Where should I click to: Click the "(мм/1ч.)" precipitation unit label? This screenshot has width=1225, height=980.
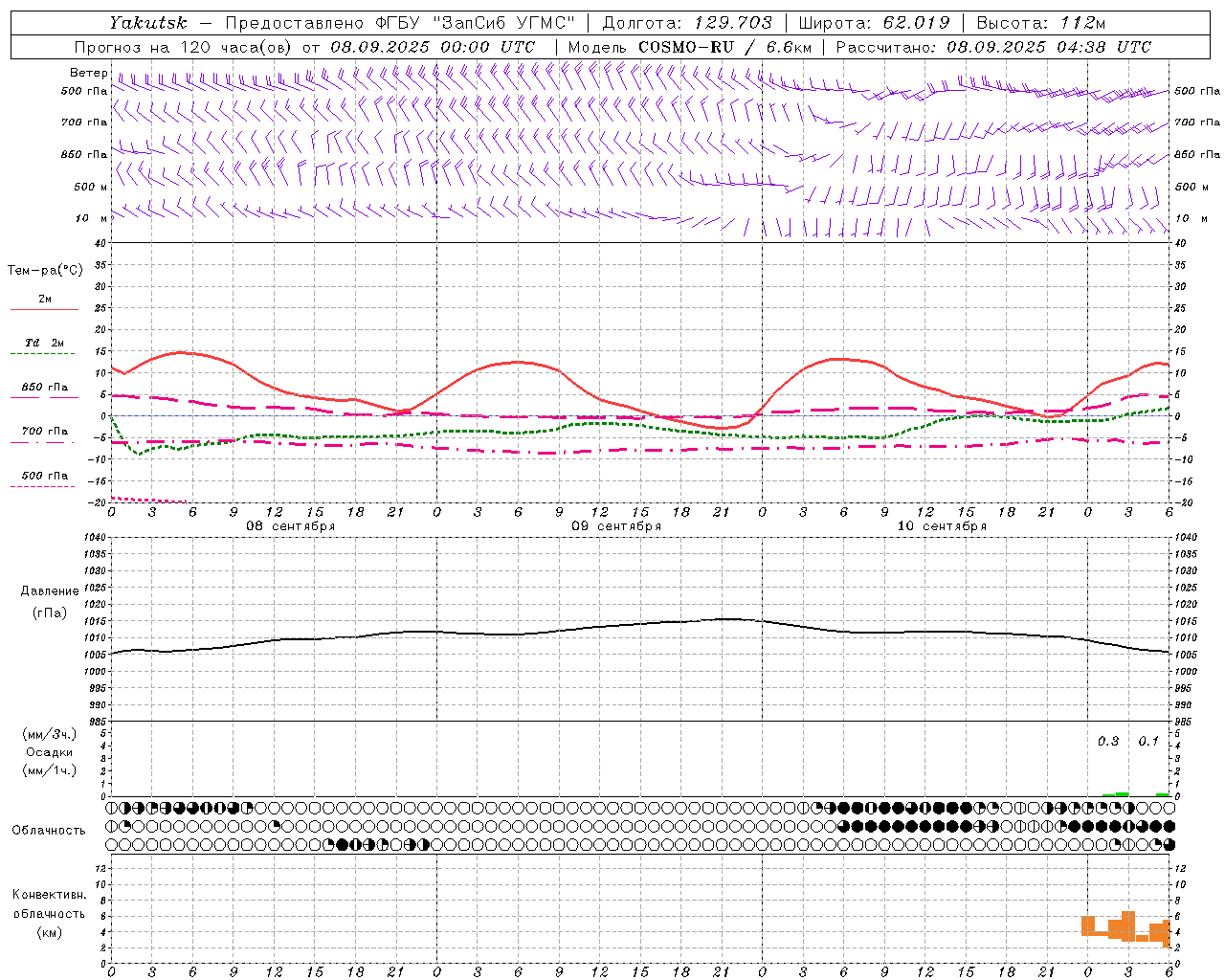coord(50,770)
